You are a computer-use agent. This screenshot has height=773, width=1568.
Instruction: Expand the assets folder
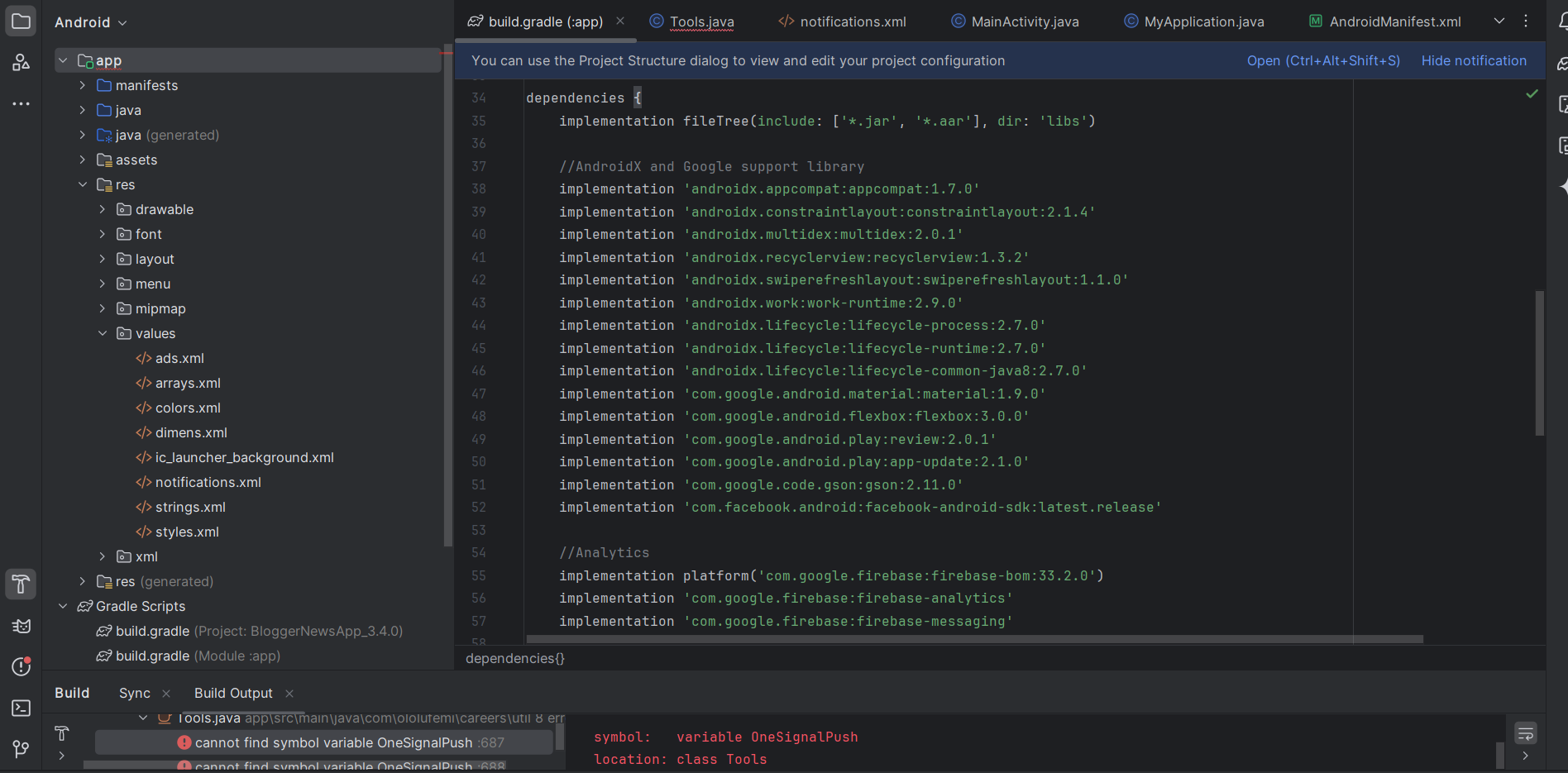pos(83,160)
